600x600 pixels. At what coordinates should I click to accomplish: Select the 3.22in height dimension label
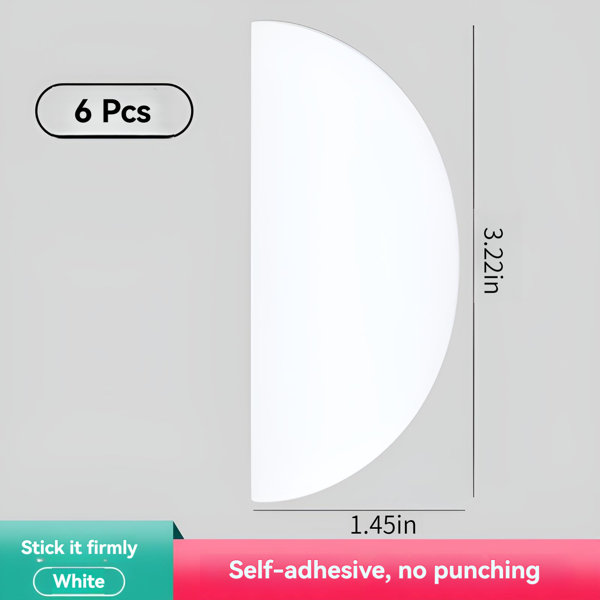click(x=491, y=261)
